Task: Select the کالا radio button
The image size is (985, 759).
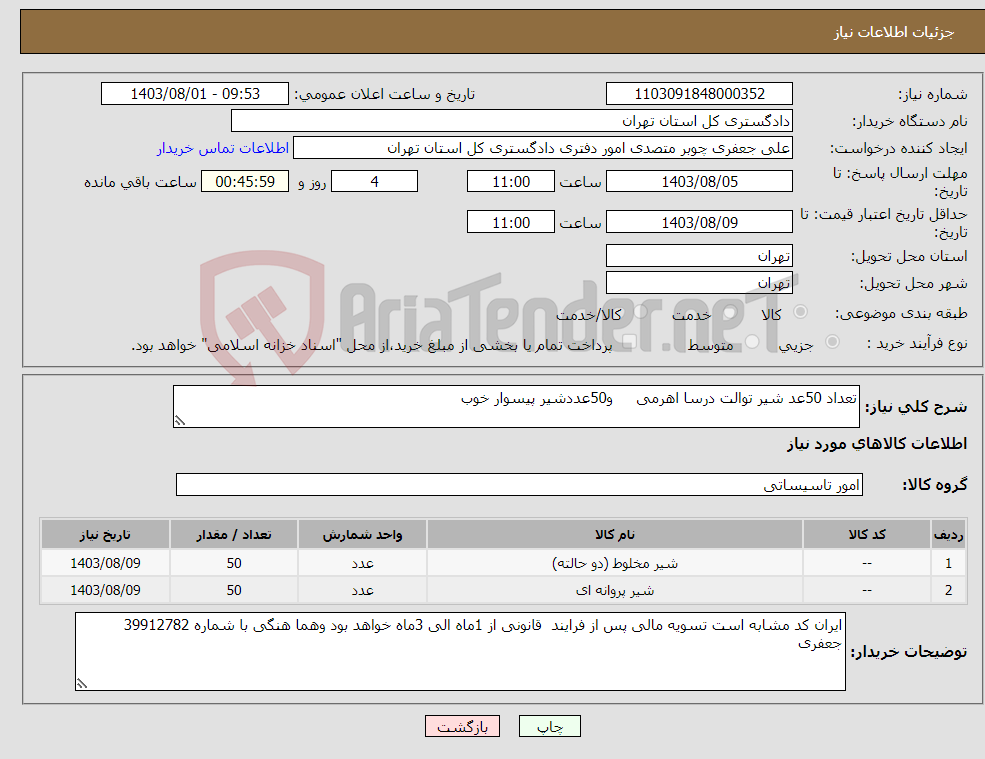Action: coord(800,312)
